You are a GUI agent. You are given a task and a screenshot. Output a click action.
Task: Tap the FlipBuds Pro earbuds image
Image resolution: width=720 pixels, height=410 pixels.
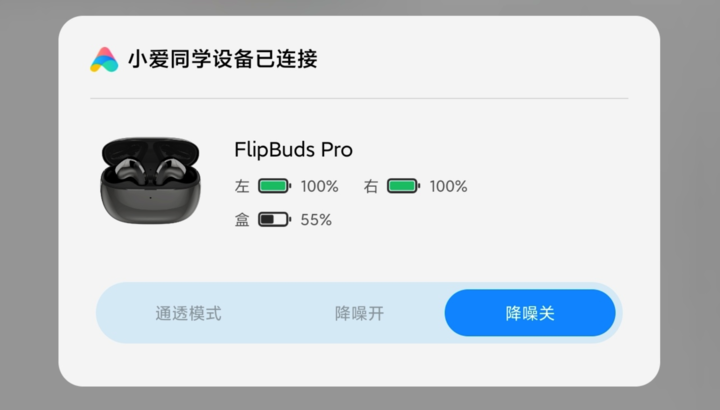151,180
